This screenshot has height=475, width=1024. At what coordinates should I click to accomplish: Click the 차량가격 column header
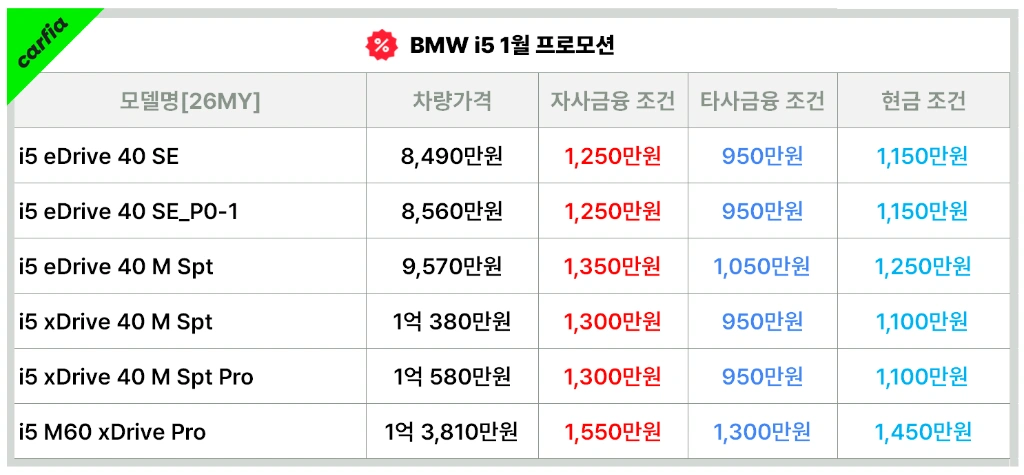pos(452,101)
